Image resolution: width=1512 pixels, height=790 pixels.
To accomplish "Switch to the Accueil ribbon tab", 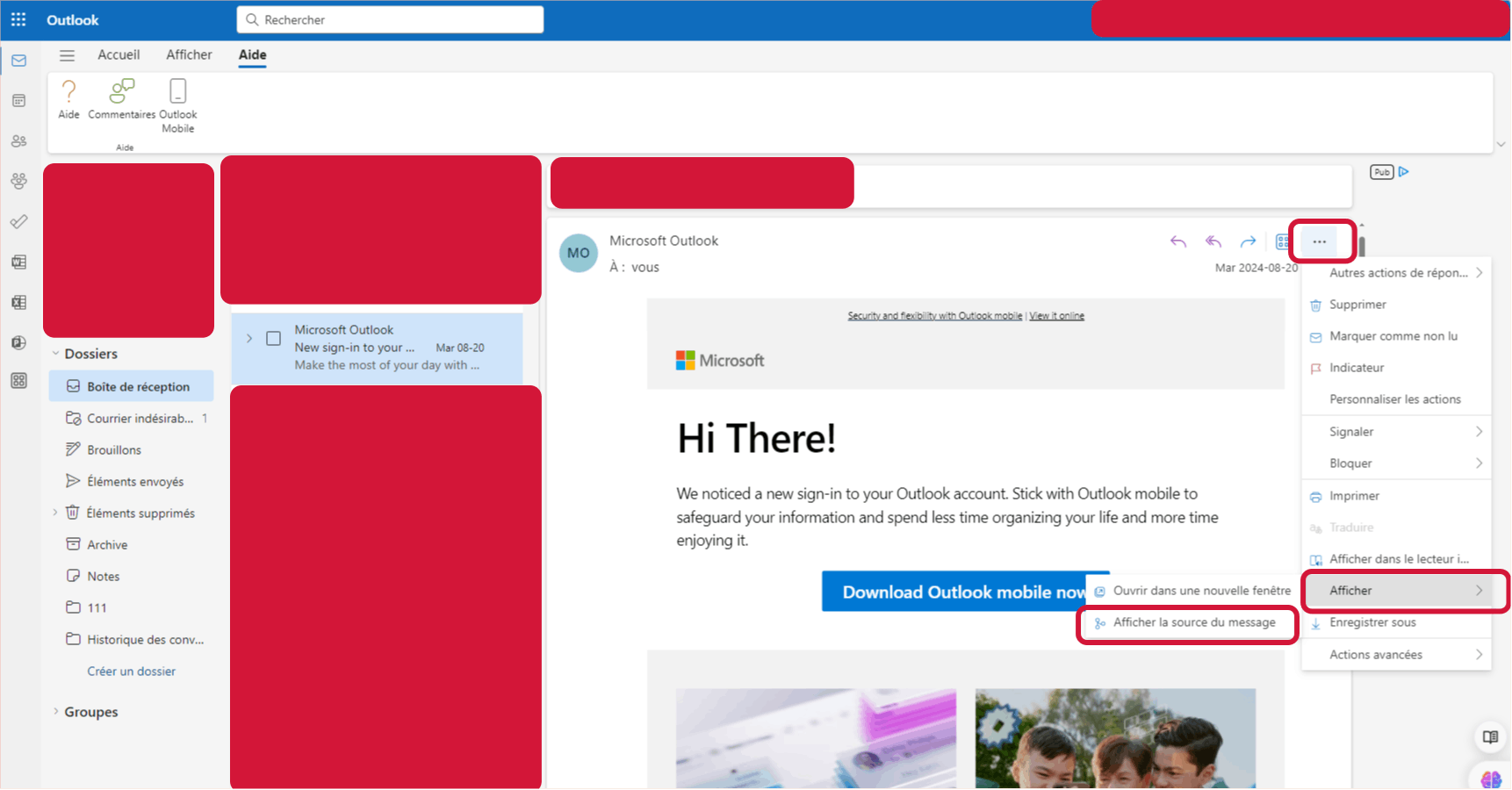I will [119, 54].
